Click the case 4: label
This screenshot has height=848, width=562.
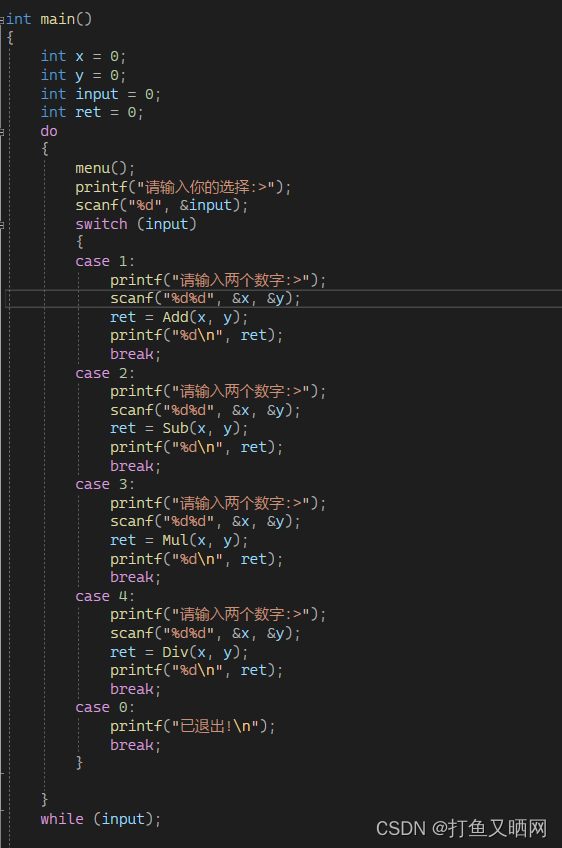[105, 596]
